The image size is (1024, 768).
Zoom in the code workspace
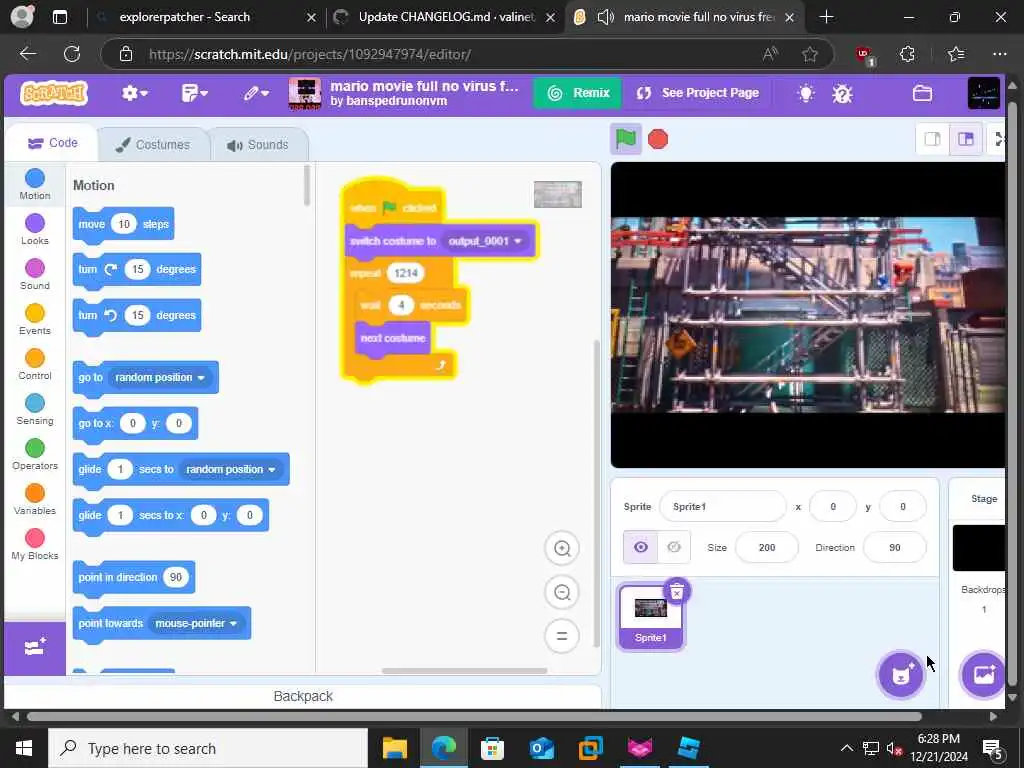(562, 549)
